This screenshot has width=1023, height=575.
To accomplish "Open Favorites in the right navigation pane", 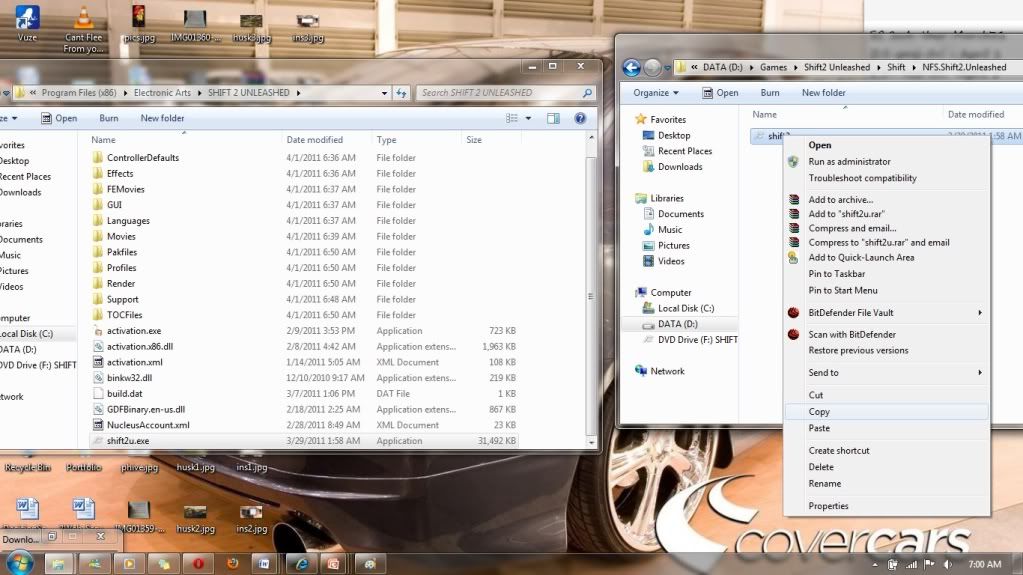I will tap(661, 119).
